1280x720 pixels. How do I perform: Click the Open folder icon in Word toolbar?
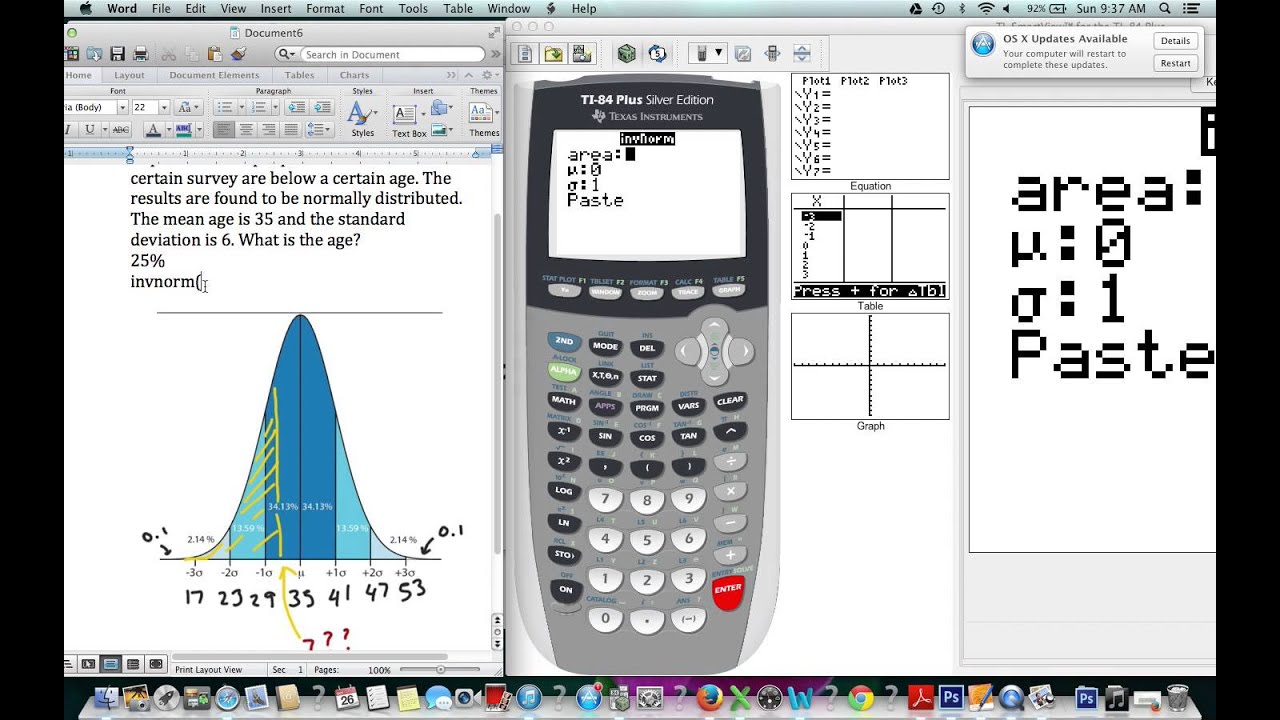tap(95, 54)
